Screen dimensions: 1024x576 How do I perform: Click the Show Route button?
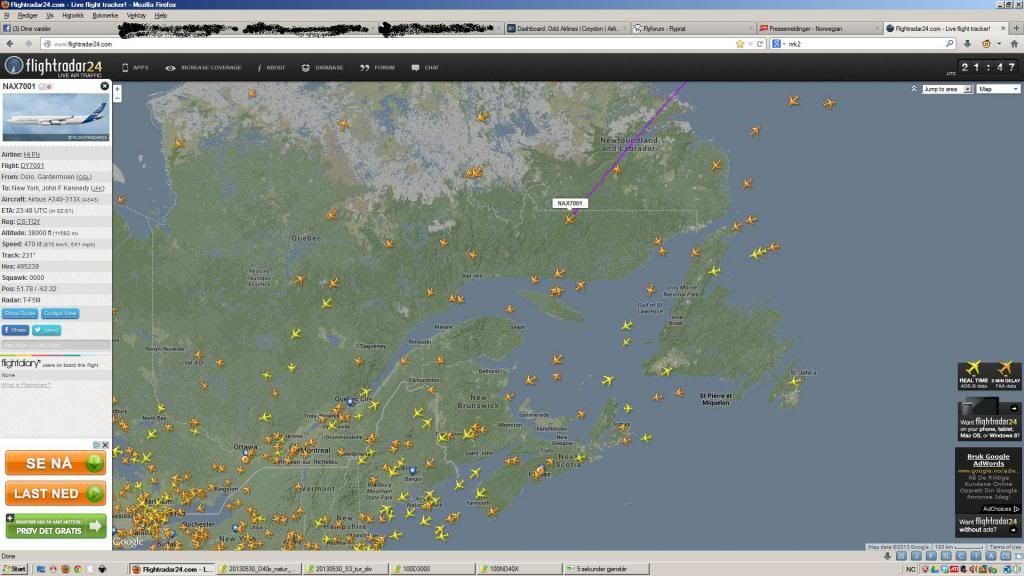(x=20, y=313)
